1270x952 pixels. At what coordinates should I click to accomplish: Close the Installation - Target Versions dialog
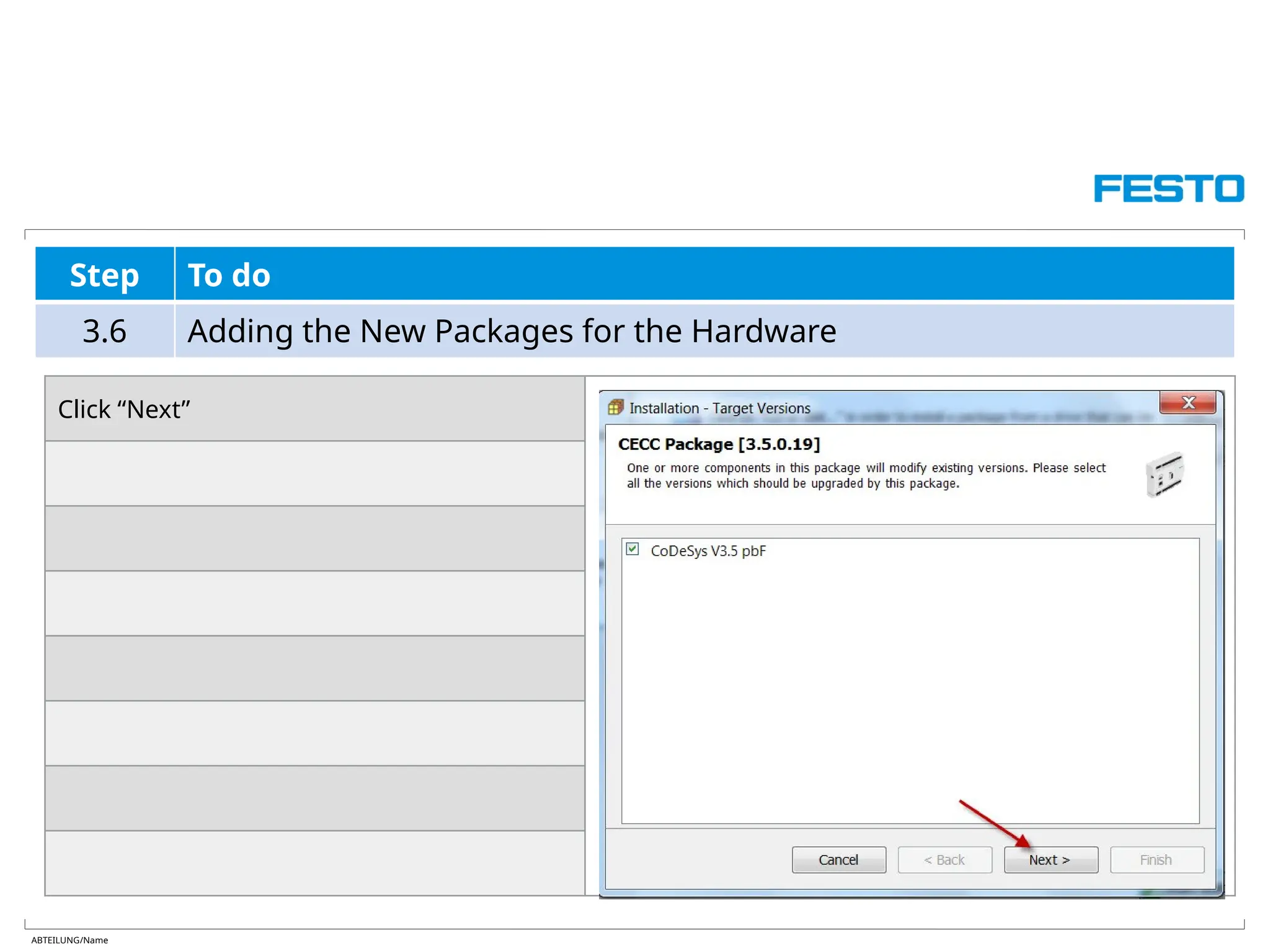[1188, 403]
